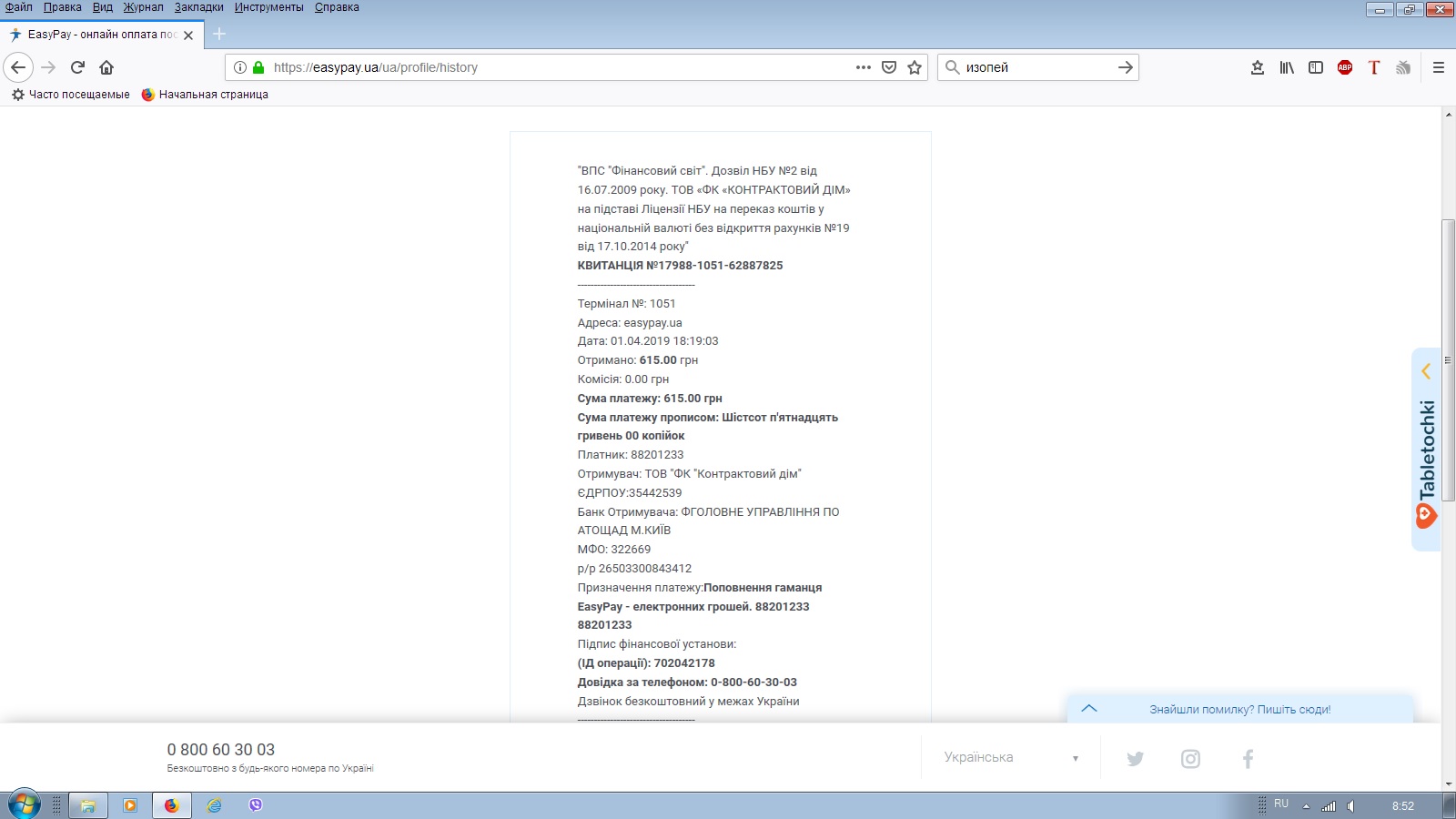Focus the search box with изопей
The image size is (1456, 819).
click(1037, 67)
